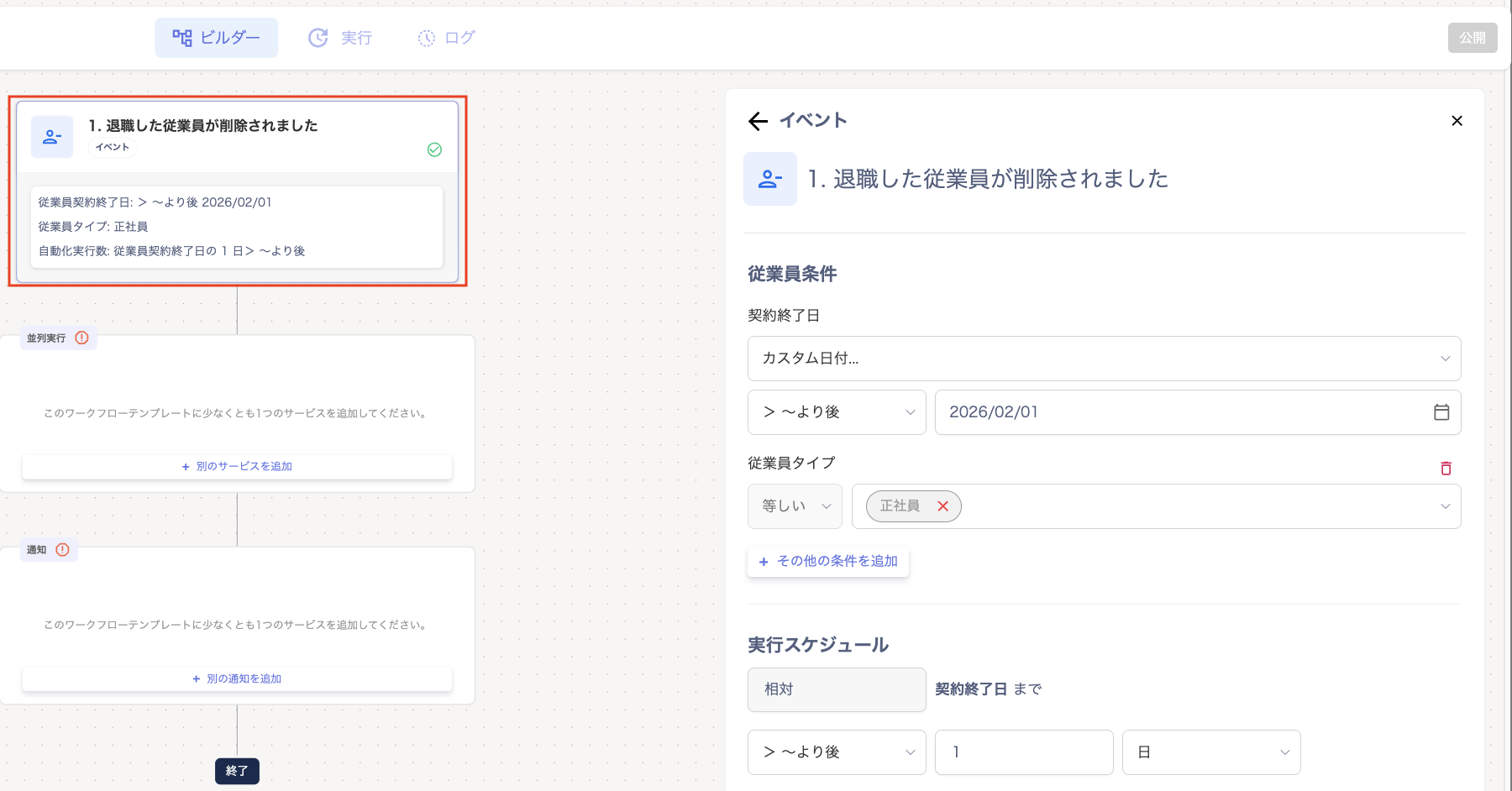Screen dimensions: 1512x791
Task: Click the 2026/02/01 date field
Action: [x=1198, y=412]
